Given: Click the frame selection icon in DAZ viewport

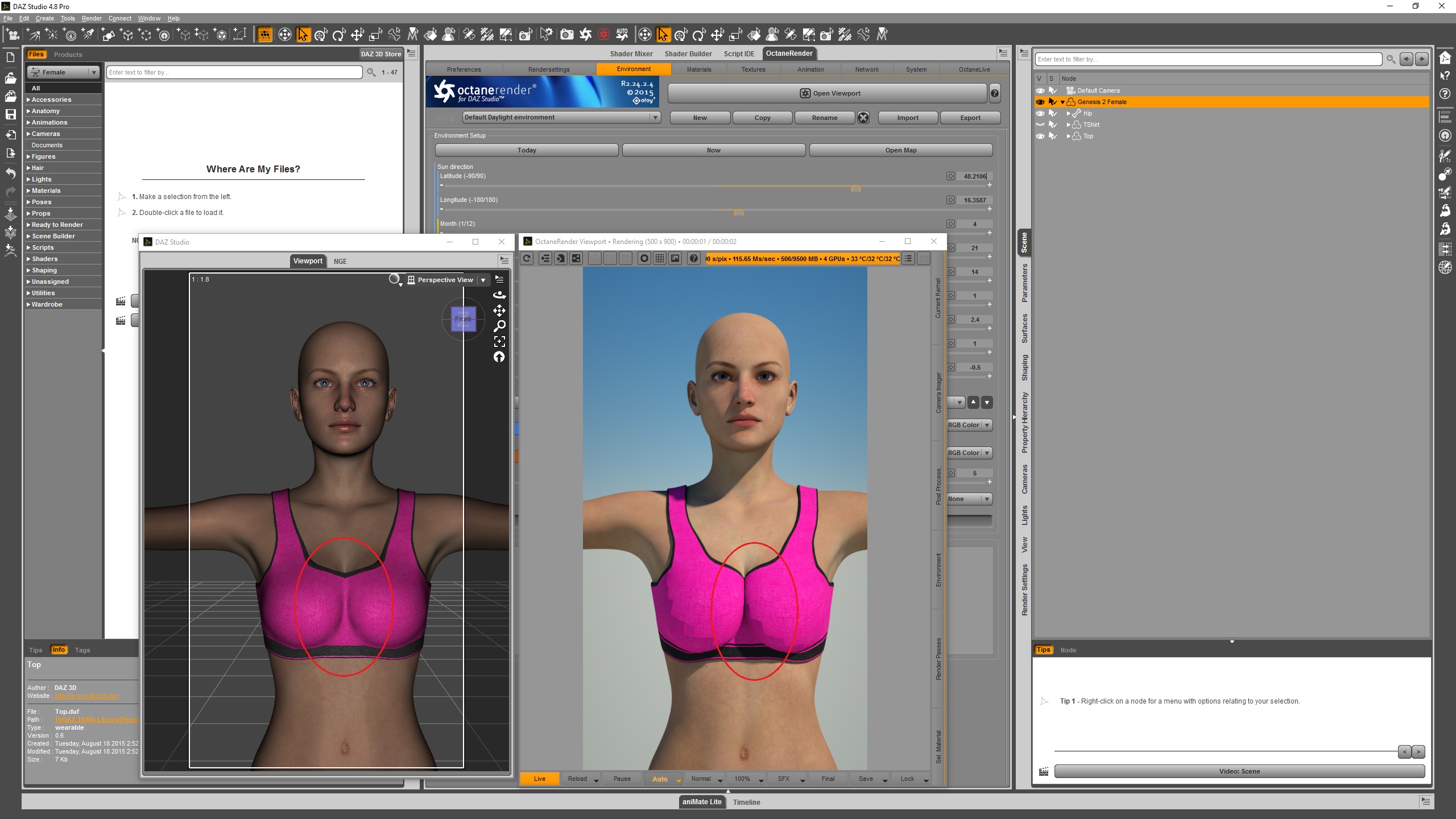Looking at the screenshot, I should coord(499,341).
